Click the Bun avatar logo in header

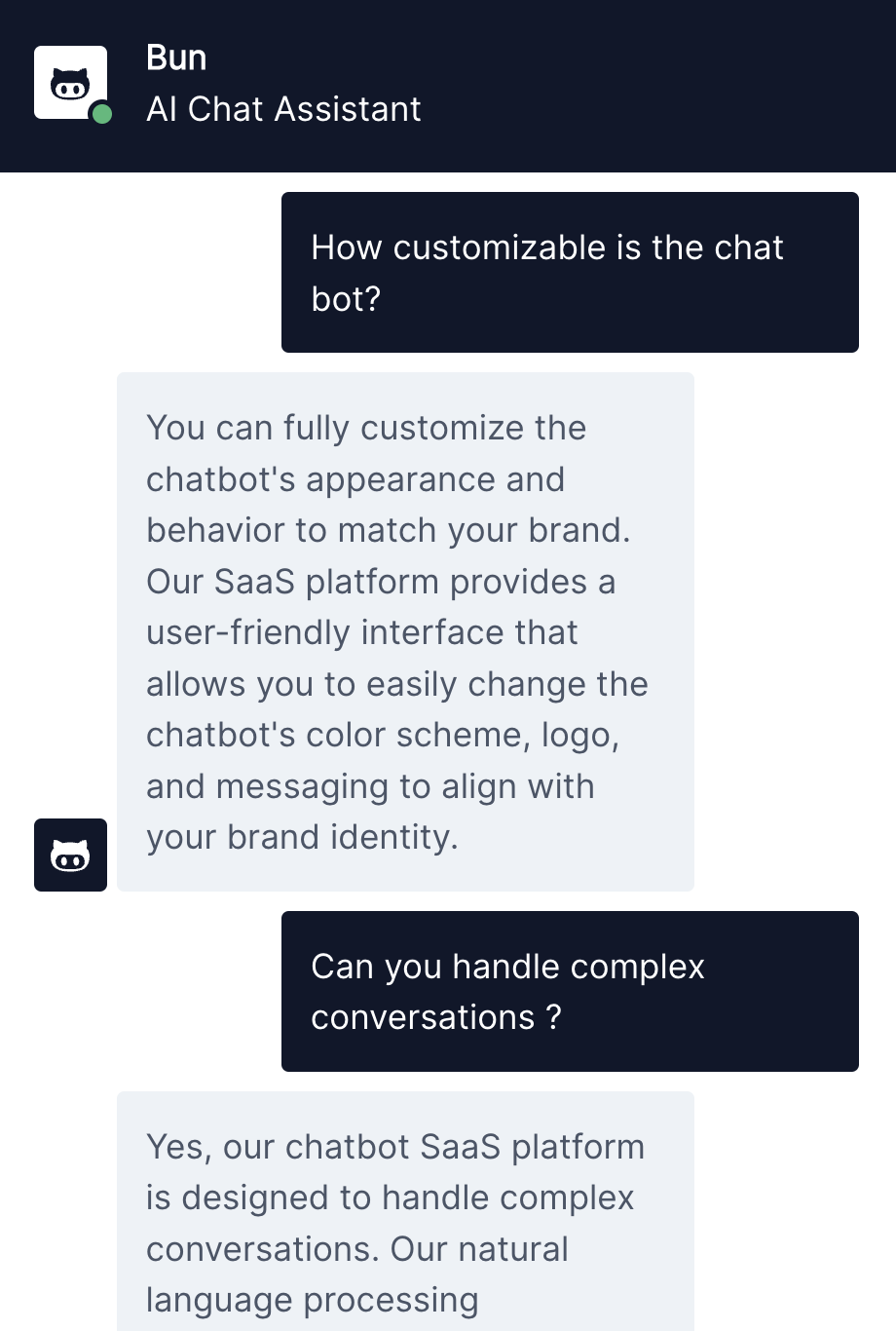pos(70,83)
